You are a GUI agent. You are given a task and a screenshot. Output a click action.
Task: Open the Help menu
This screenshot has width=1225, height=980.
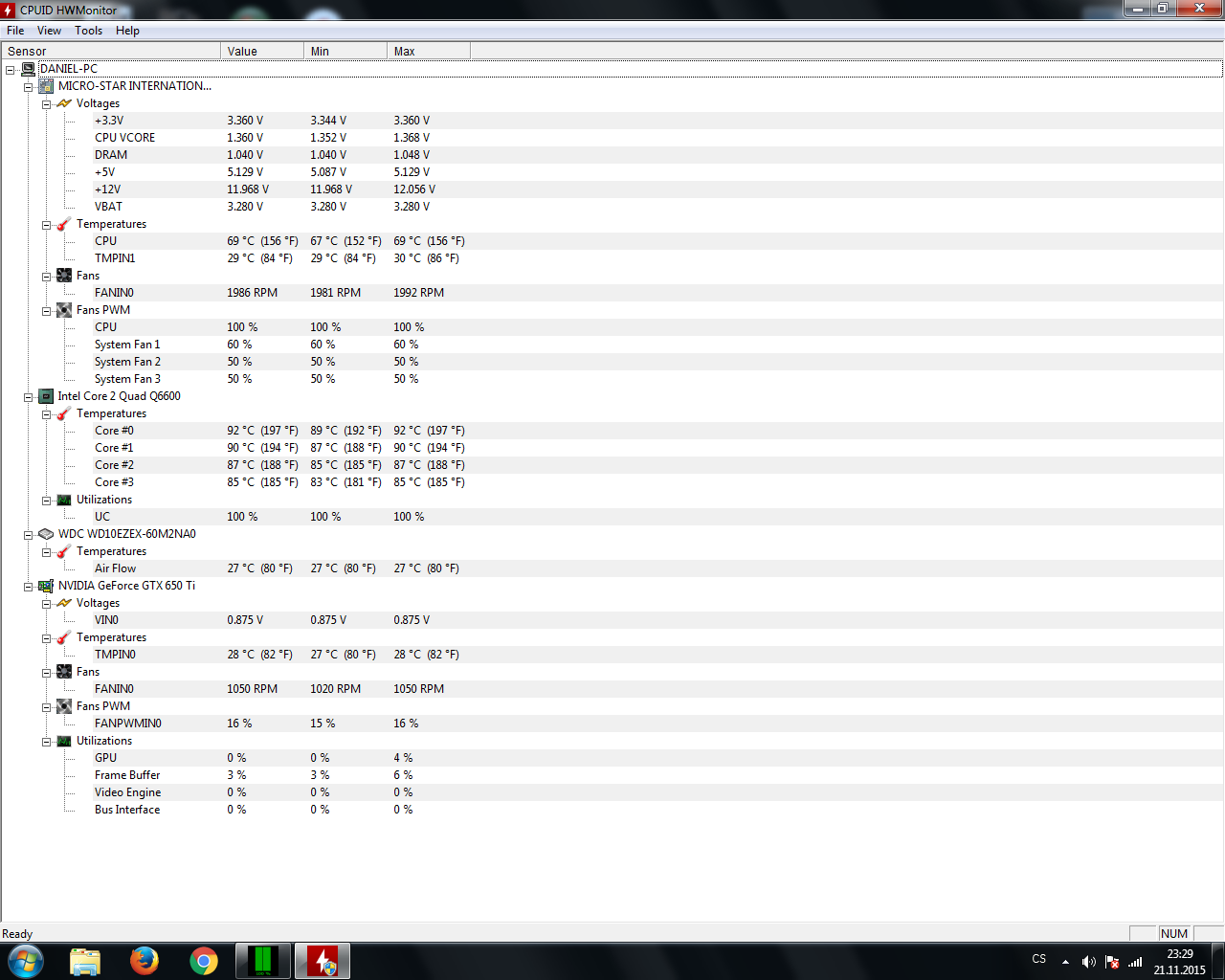[x=127, y=31]
